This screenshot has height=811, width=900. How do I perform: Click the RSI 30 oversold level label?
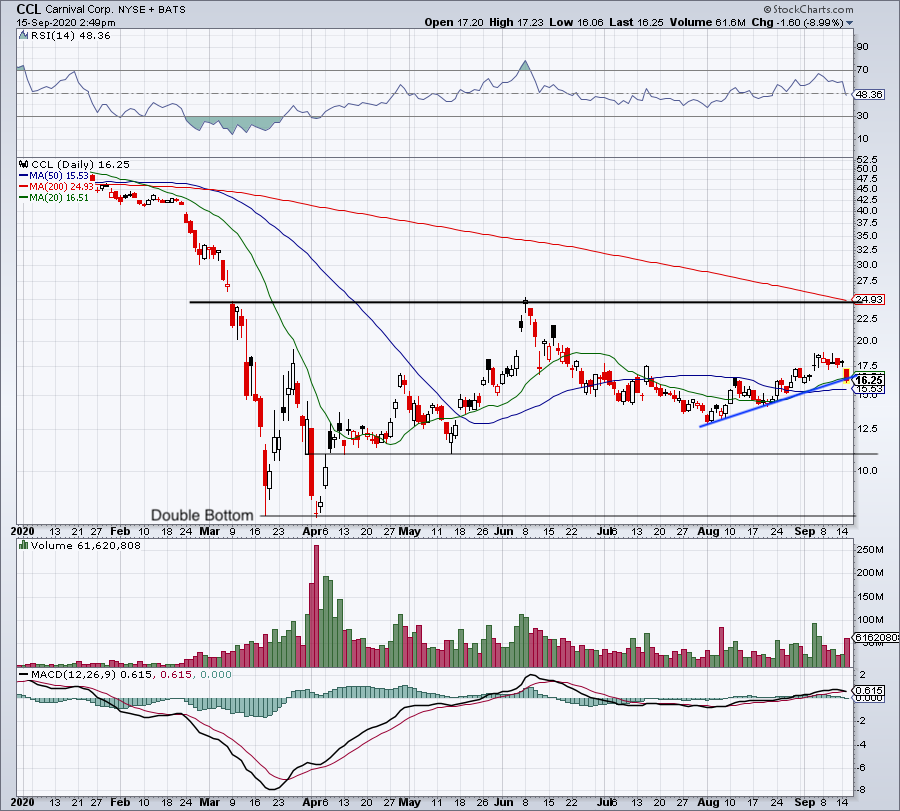tap(863, 115)
